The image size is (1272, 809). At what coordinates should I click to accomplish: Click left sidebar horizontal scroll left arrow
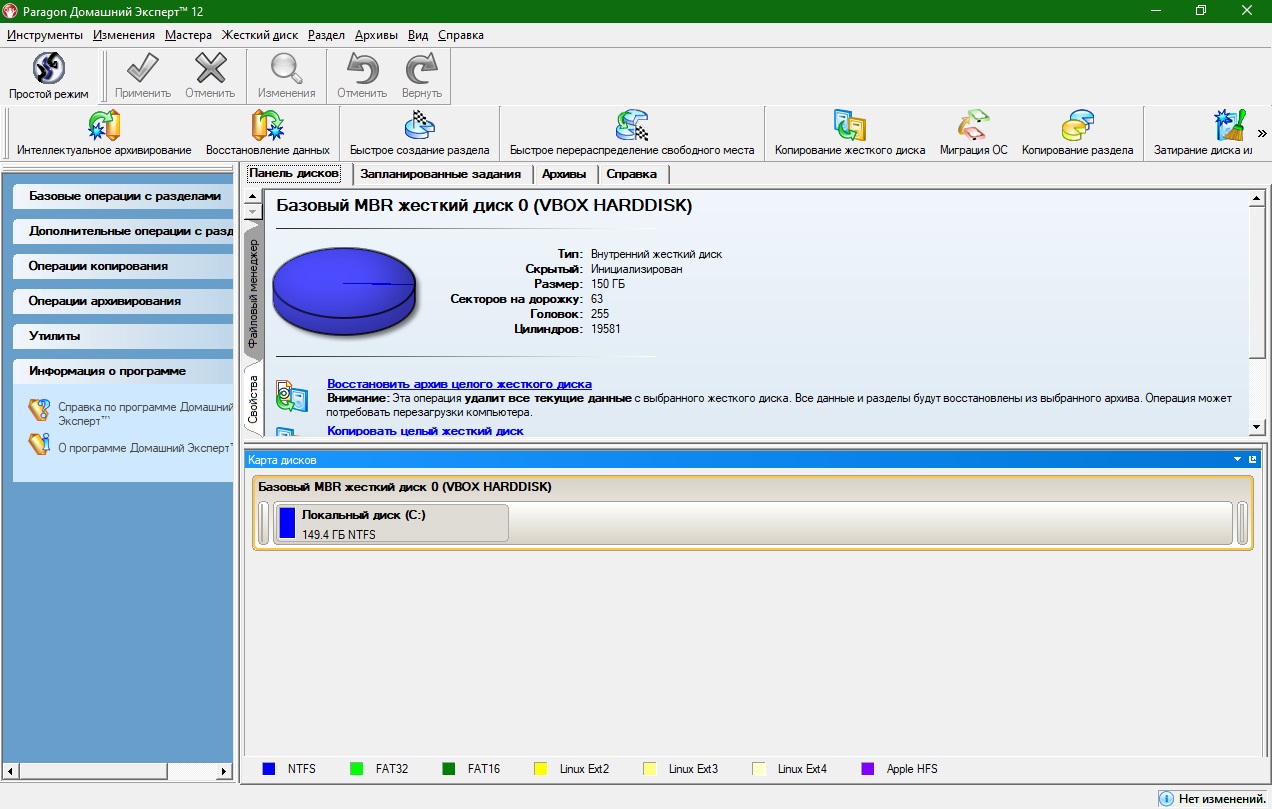11,771
